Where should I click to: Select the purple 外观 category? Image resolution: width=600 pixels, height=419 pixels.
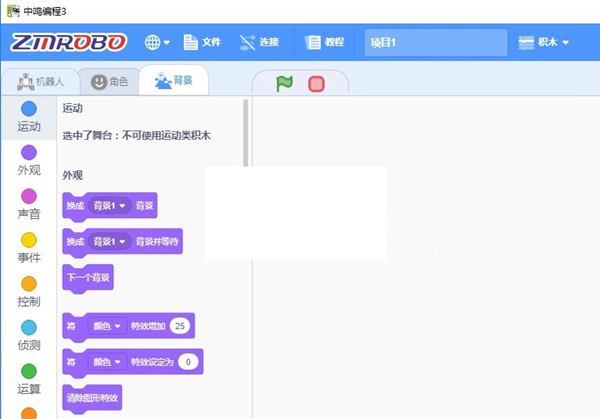29,161
